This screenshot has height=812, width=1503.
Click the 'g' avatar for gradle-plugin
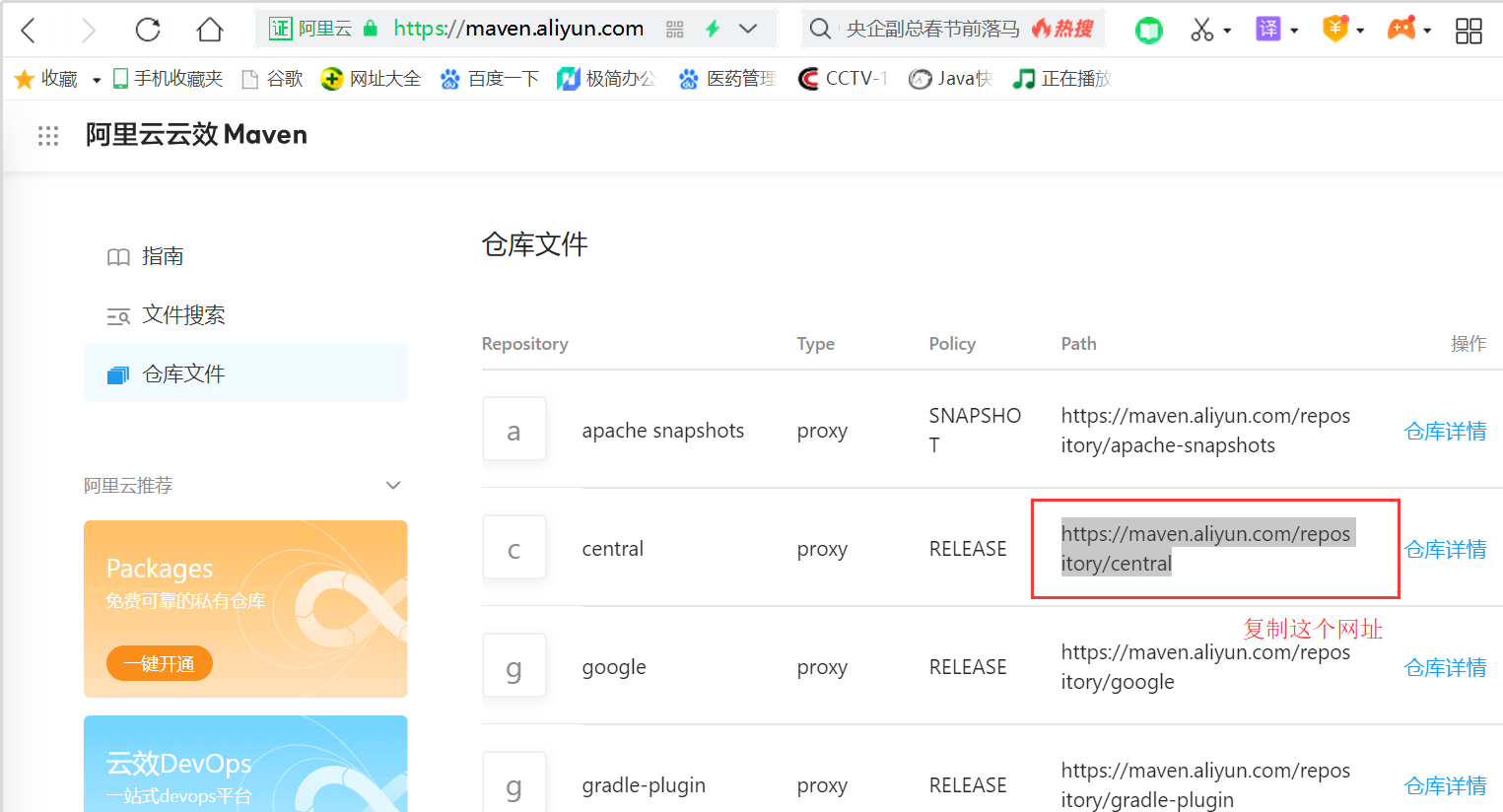(514, 782)
